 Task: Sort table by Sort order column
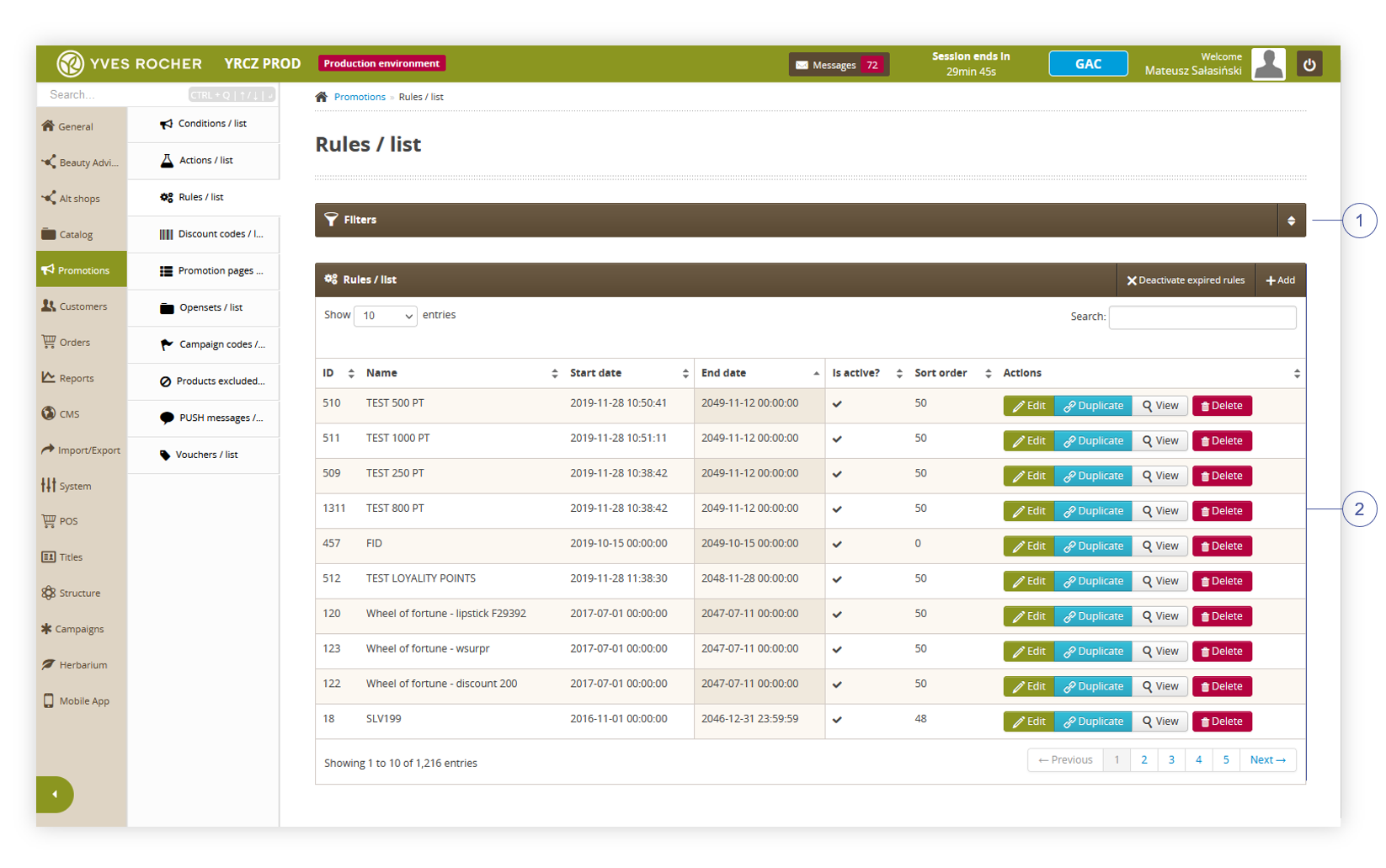click(952, 373)
